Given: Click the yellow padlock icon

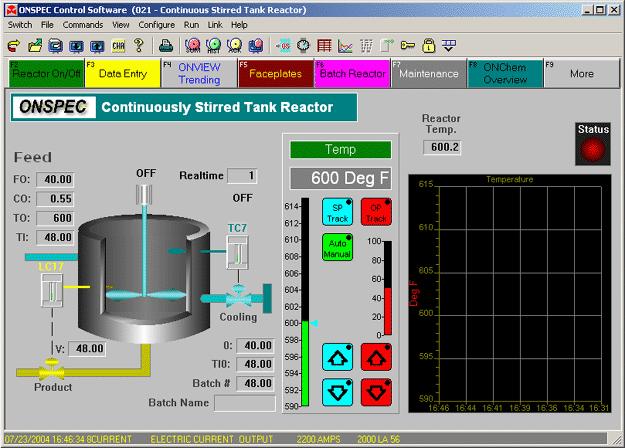Looking at the screenshot, I should click(428, 45).
